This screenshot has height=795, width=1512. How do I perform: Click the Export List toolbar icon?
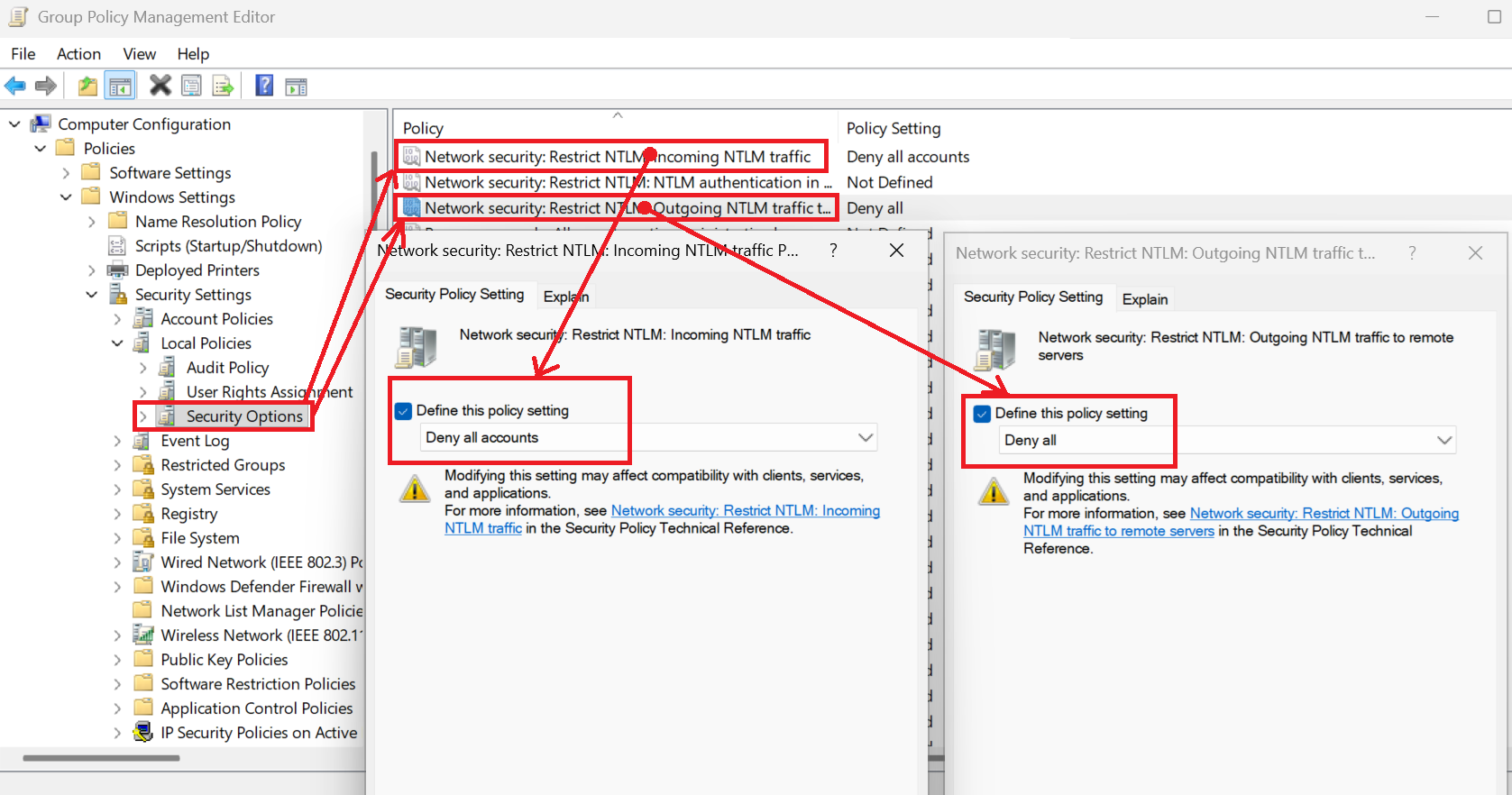click(223, 86)
